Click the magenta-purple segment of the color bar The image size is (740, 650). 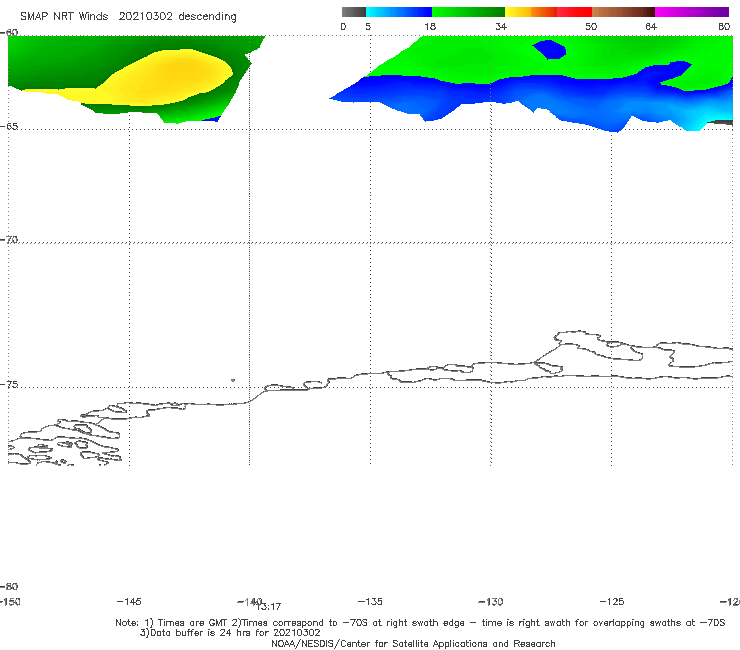point(691,12)
